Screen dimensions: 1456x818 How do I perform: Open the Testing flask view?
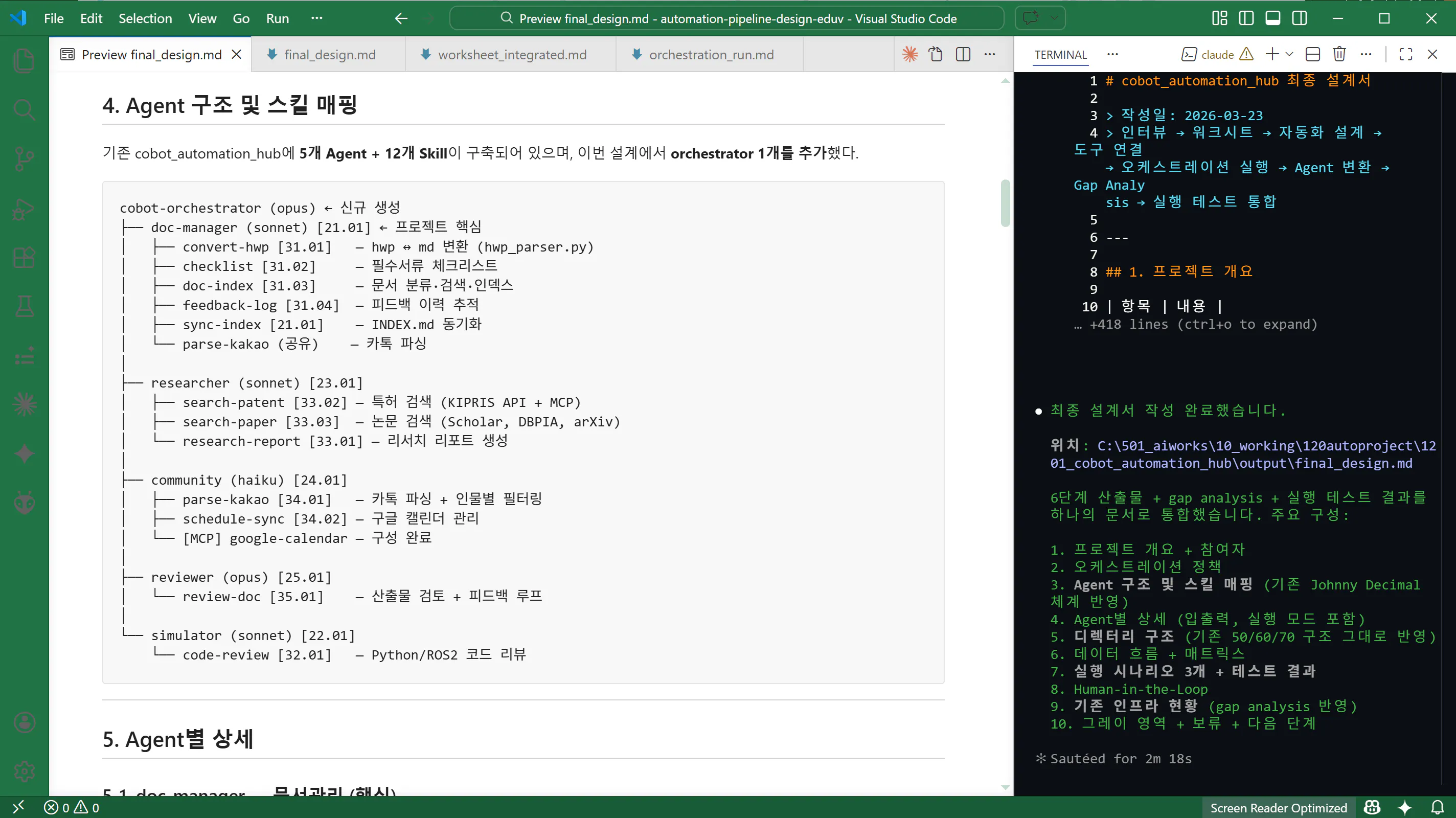[25, 306]
